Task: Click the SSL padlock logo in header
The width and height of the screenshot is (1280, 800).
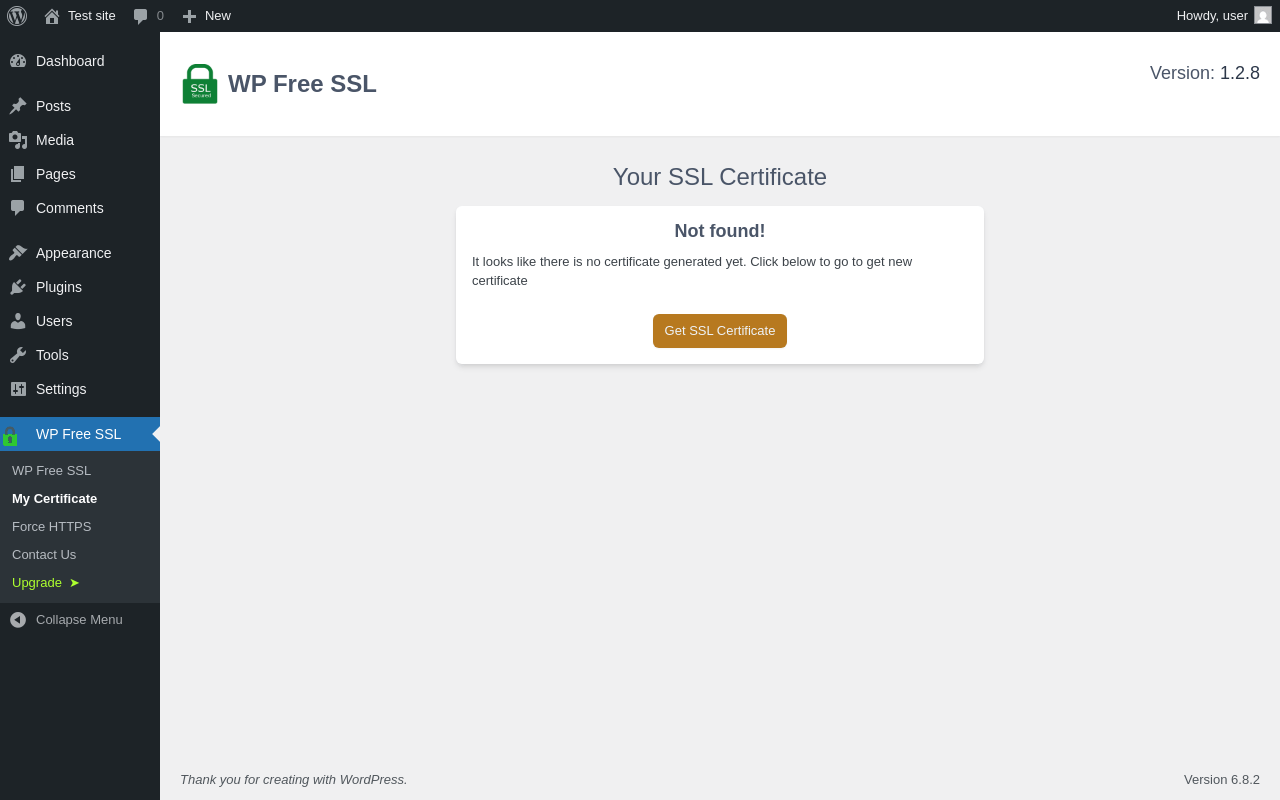Action: (200, 84)
